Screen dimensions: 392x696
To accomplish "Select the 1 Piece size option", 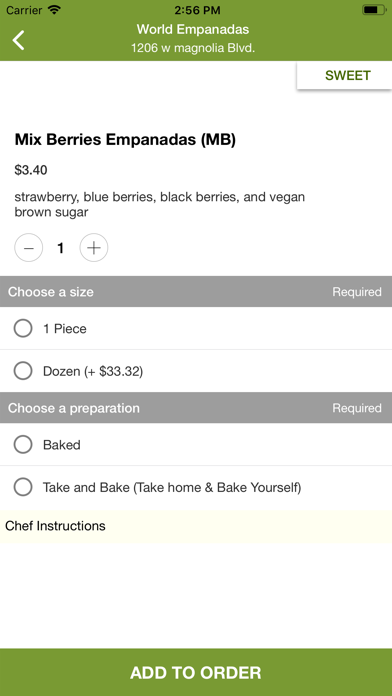I will pos(196,329).
